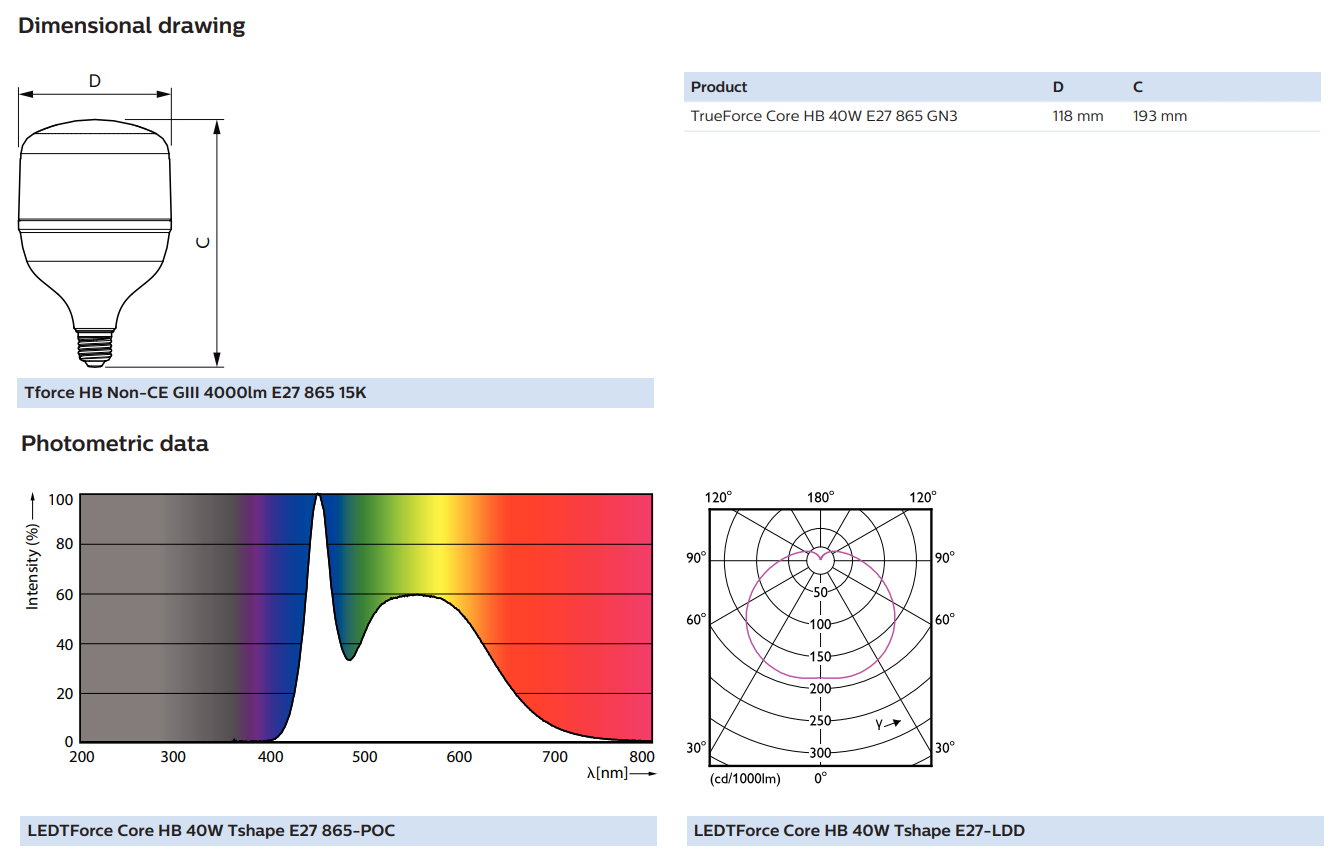
Task: Click the '200' value in polar diagram
Action: pos(820,689)
